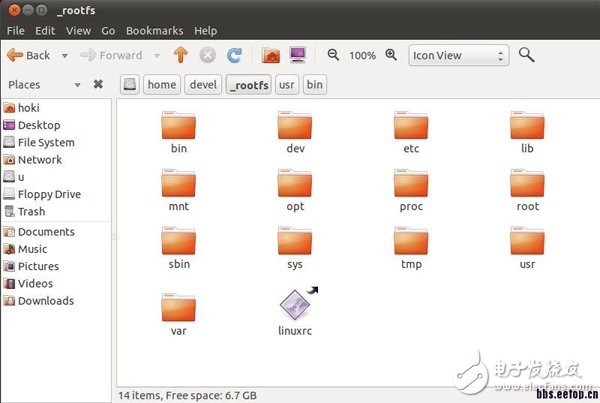Open the Computer location icon

(298, 55)
